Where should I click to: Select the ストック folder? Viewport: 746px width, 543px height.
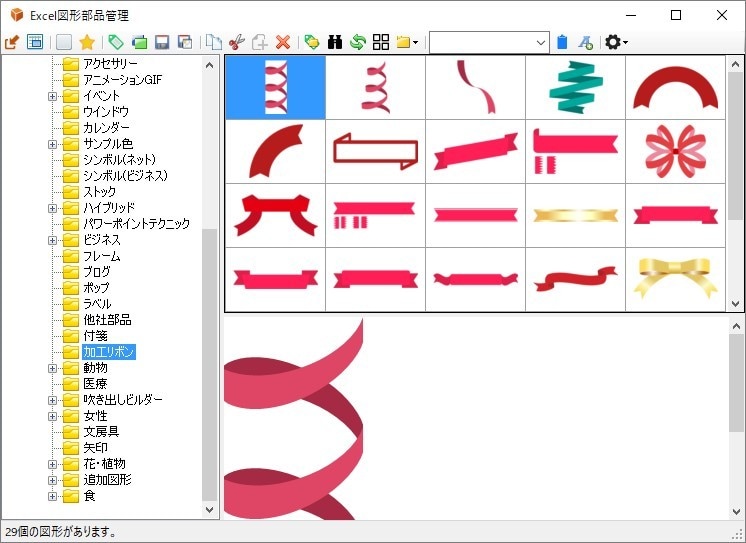(99, 192)
